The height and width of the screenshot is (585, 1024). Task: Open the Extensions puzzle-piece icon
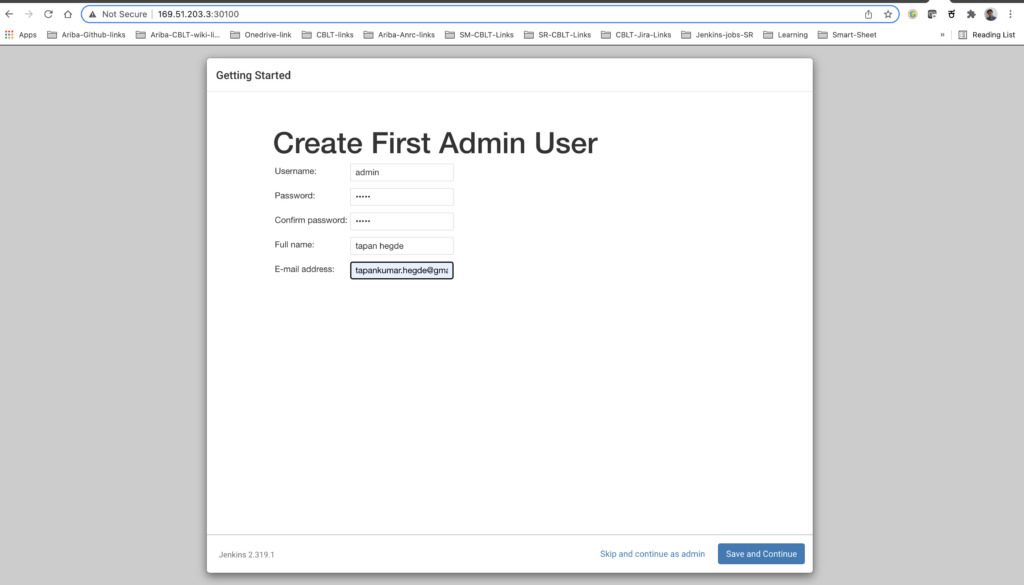[971, 13]
